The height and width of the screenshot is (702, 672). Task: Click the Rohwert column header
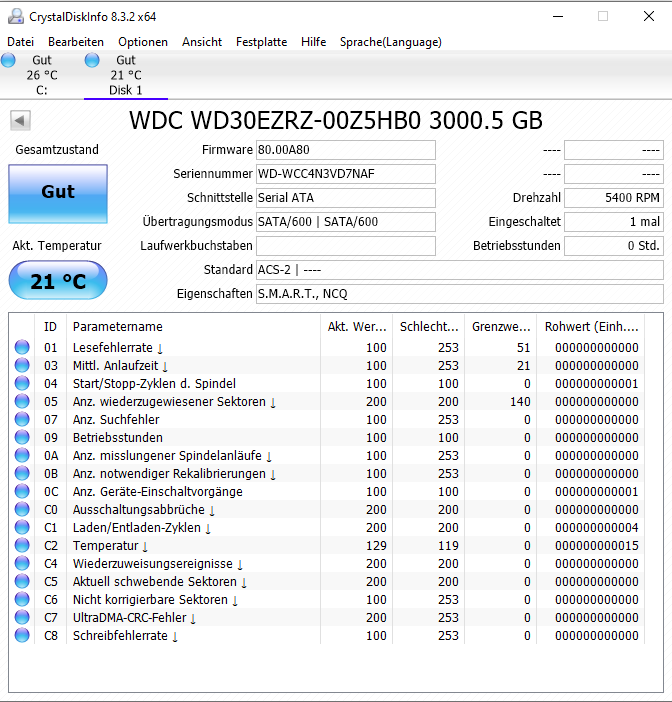591,326
